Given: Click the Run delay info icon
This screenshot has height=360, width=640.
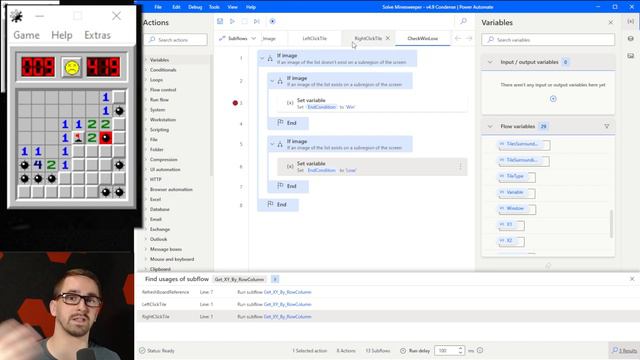Looking at the screenshot, I should (480, 350).
